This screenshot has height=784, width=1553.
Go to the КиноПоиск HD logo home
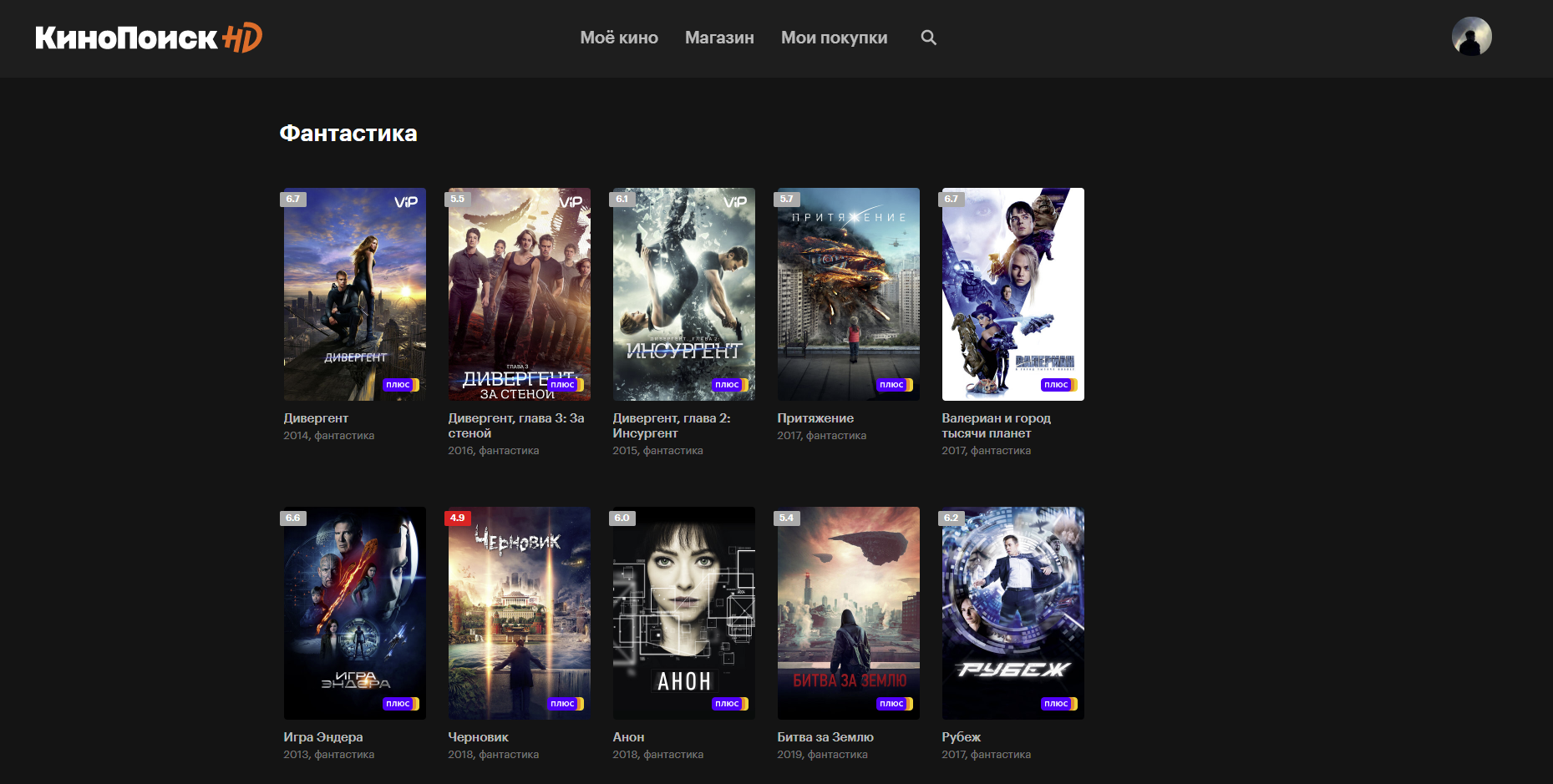tap(149, 38)
